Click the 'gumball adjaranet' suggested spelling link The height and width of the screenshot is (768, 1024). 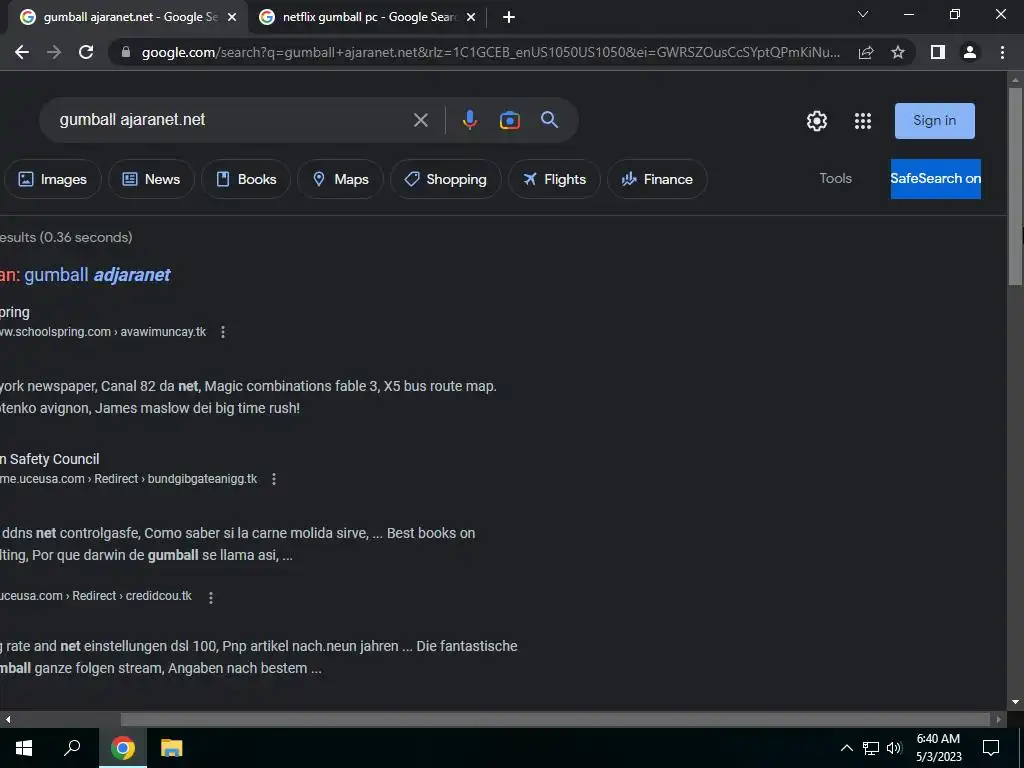coord(97,275)
